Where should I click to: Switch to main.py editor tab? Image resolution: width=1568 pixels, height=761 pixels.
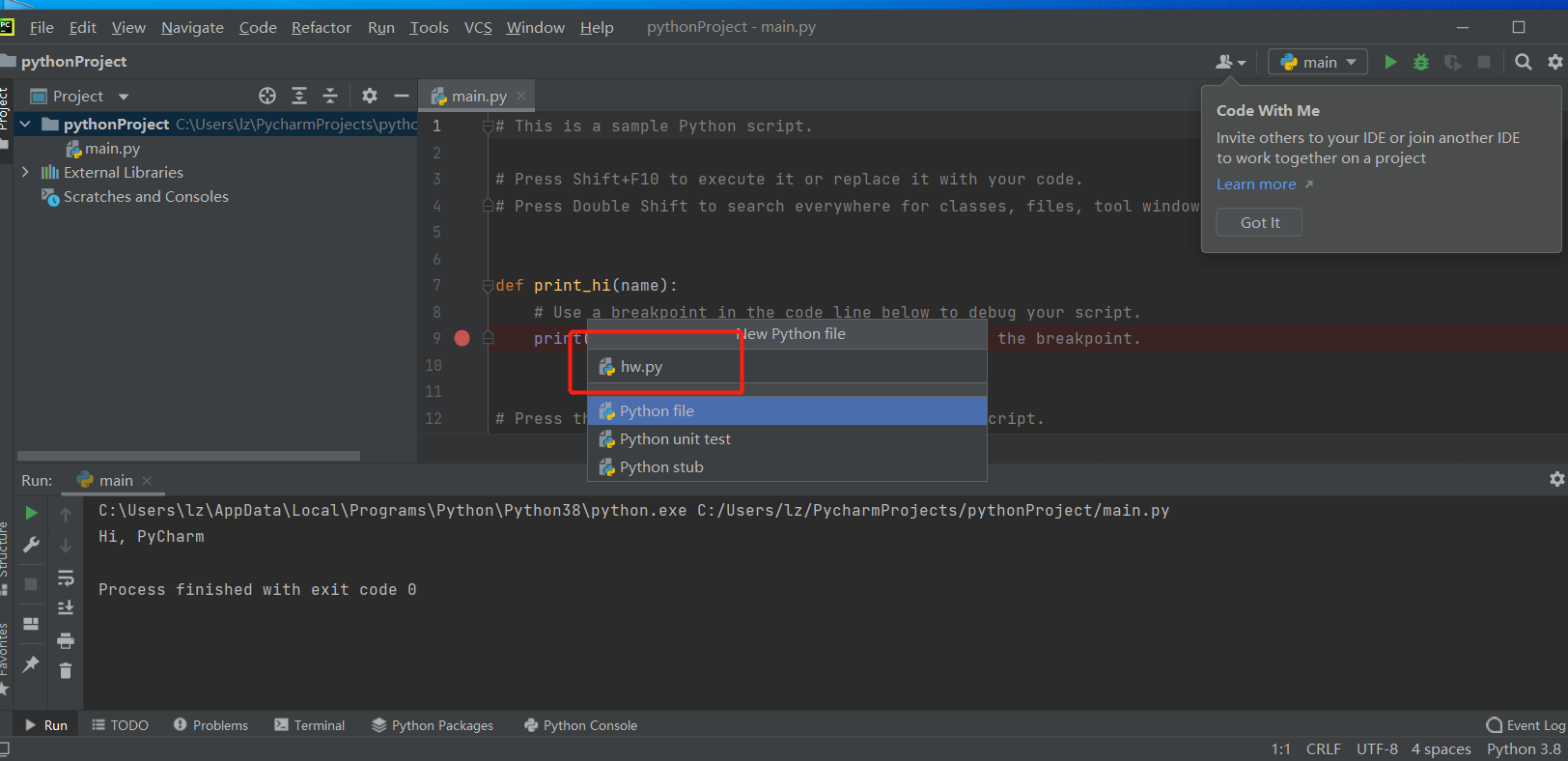pyautogui.click(x=479, y=96)
